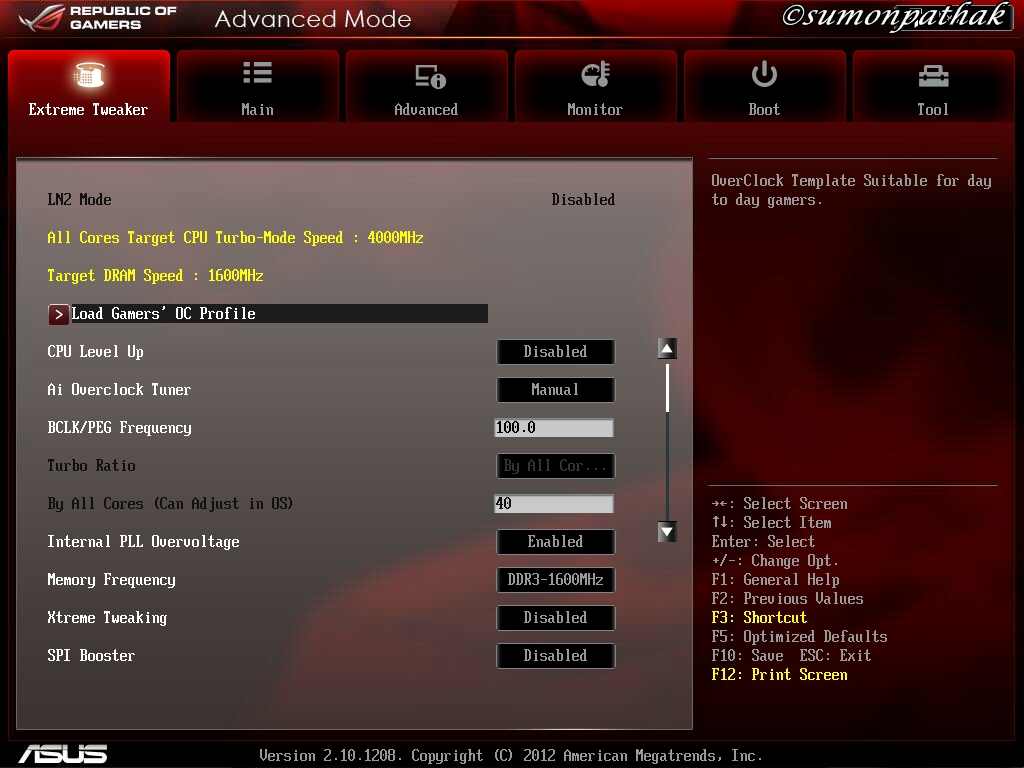This screenshot has height=768, width=1024.
Task: Click the Boot tab power icon
Action: (x=764, y=74)
